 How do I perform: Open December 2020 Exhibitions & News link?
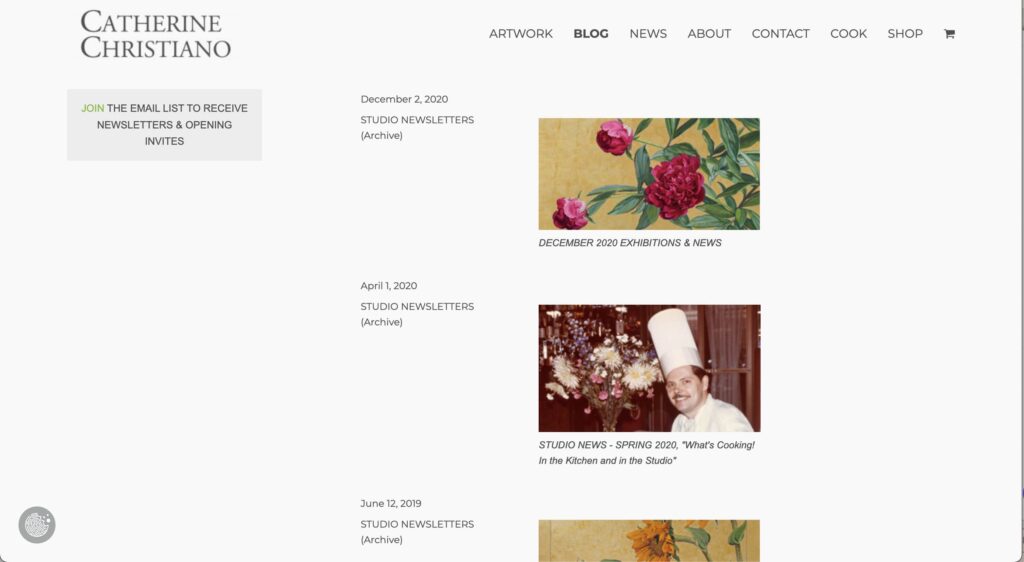630,243
